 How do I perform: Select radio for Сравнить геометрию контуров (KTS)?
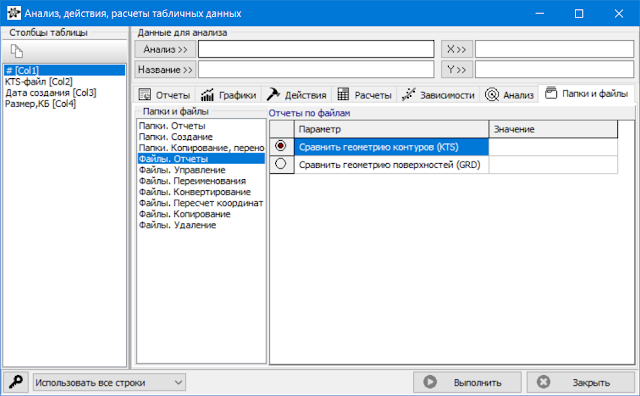(x=280, y=146)
